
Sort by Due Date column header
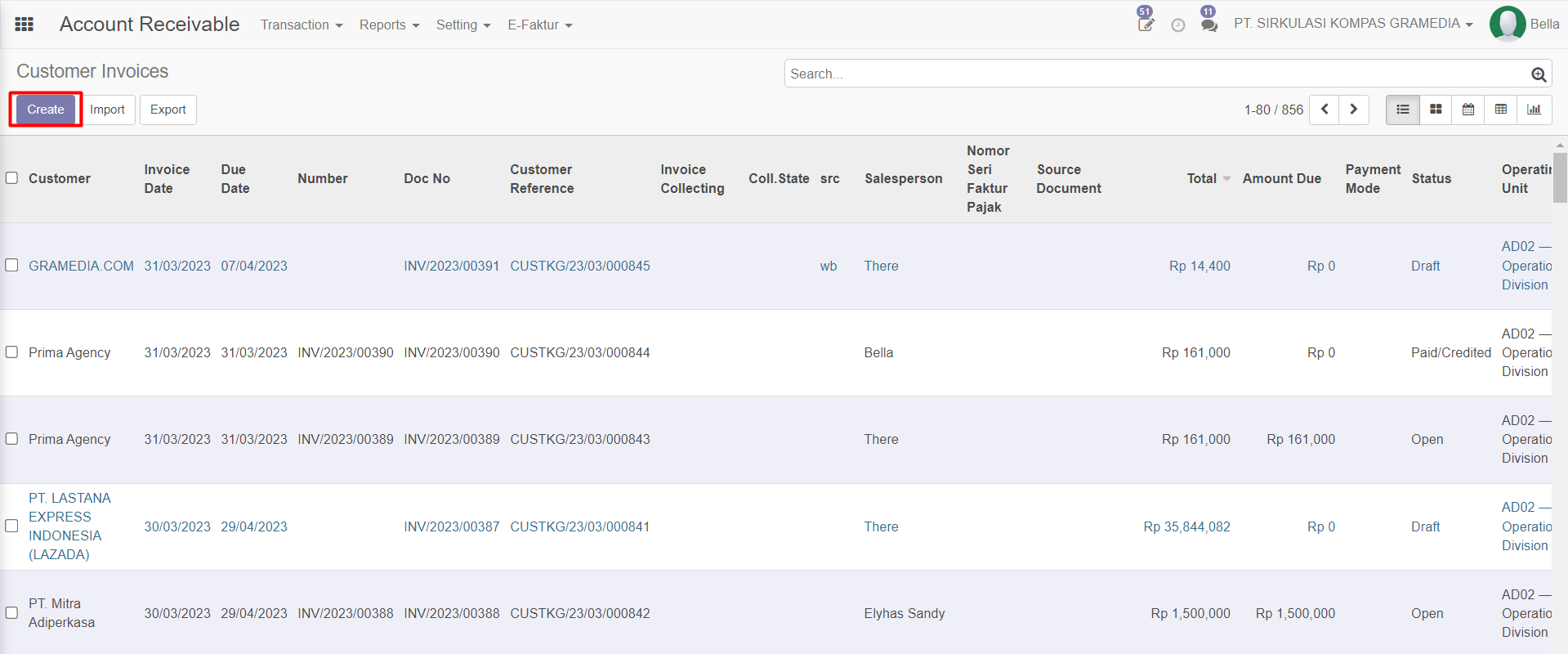(235, 179)
